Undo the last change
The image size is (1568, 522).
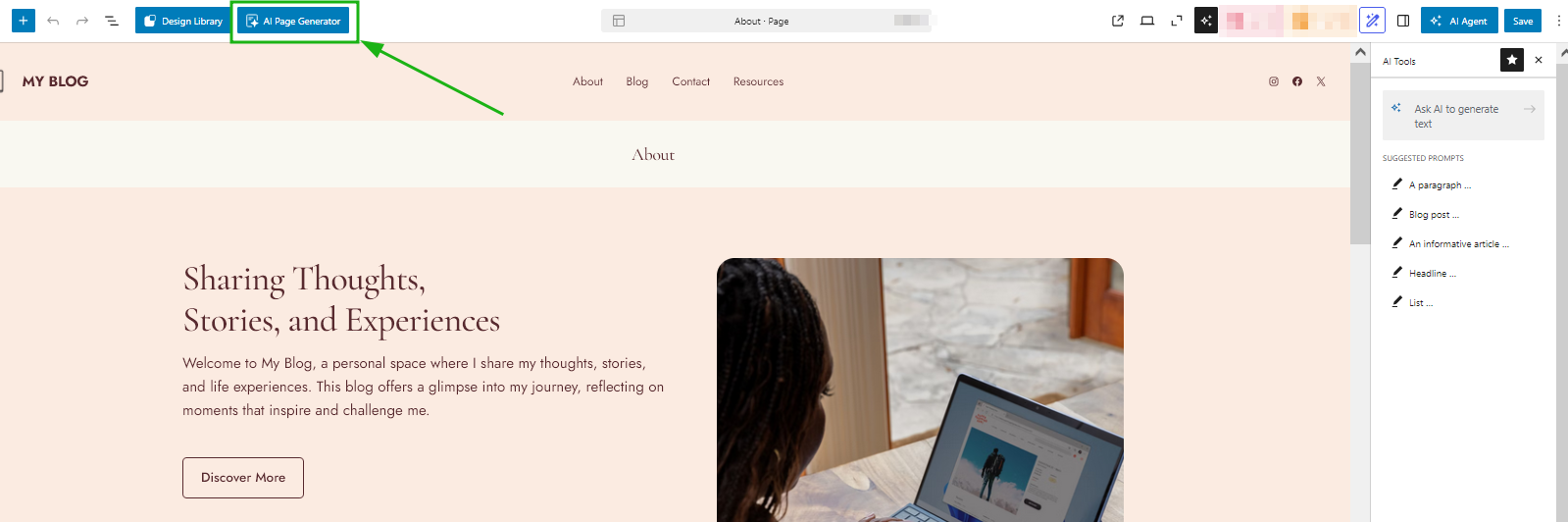point(53,21)
